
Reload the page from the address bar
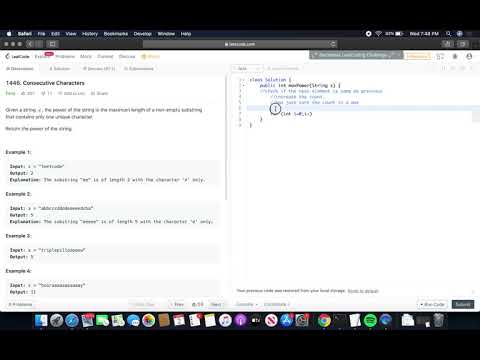click(x=332, y=44)
